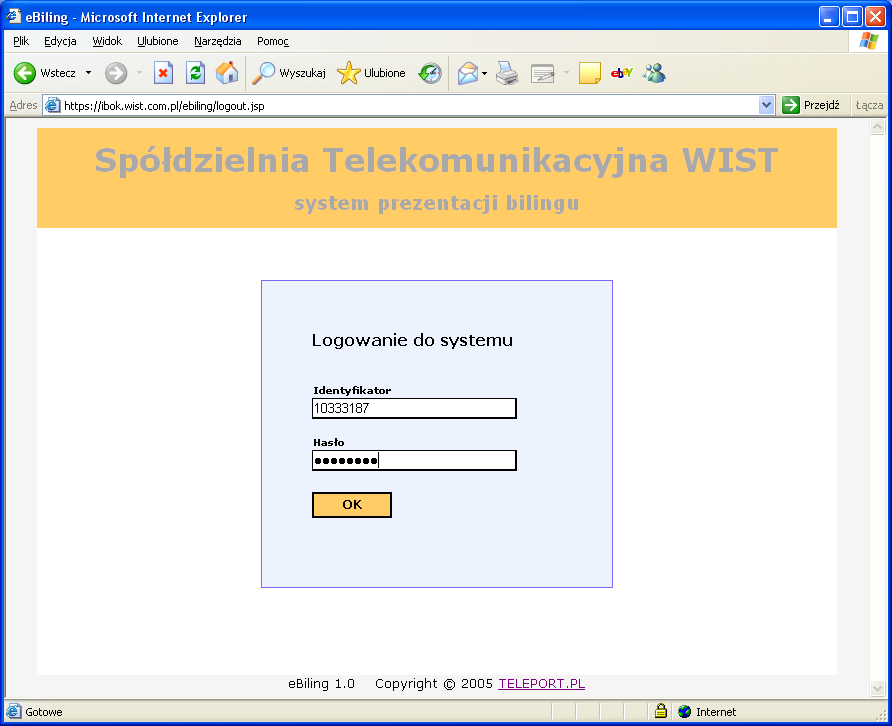Screen dimensions: 892x726
Task: Click the IE icon in title bar
Action: pos(14,16)
